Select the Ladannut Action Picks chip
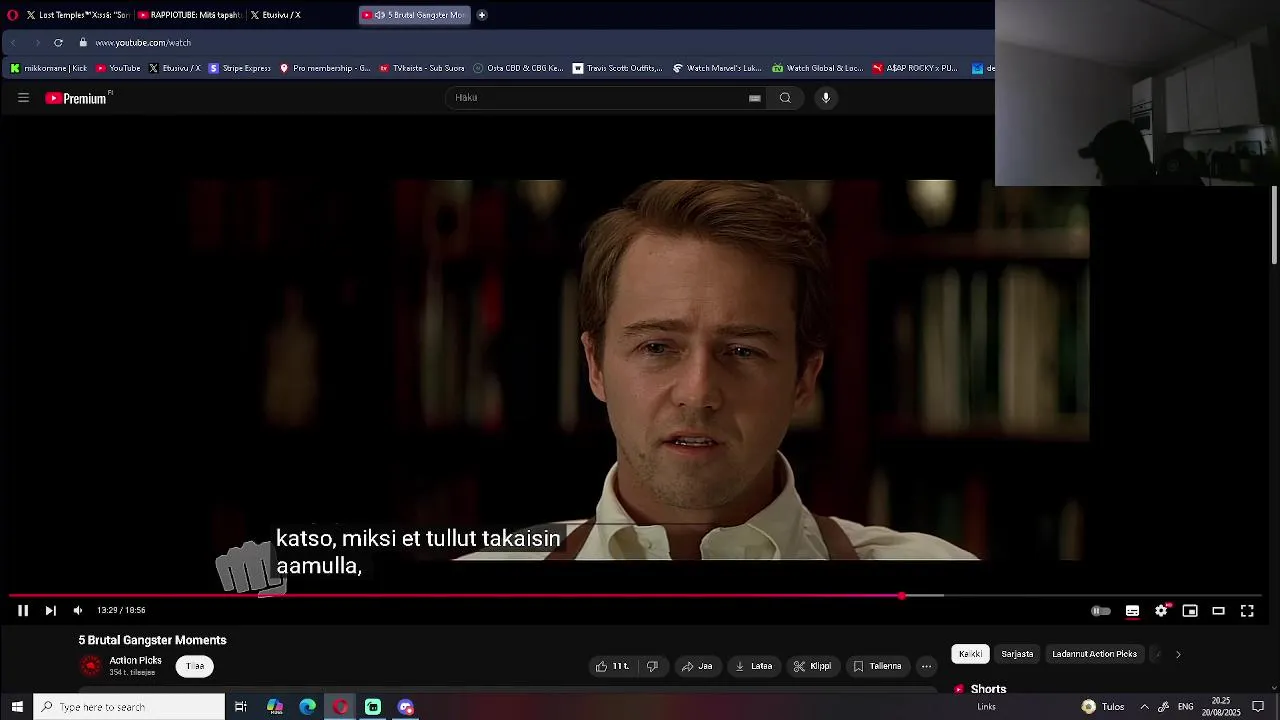 1094,654
